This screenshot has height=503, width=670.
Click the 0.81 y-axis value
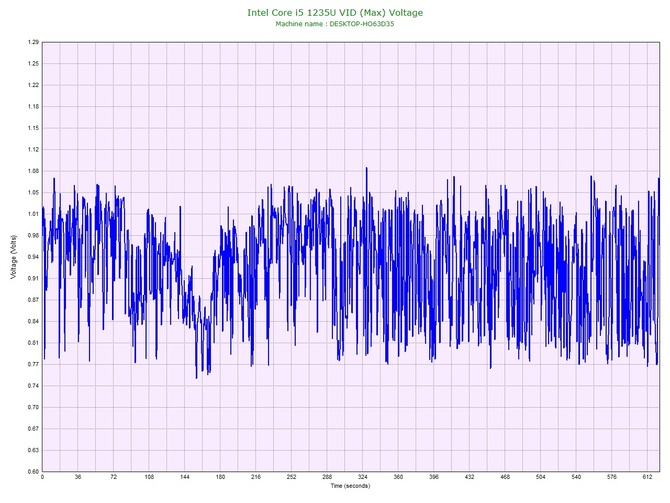[33, 343]
